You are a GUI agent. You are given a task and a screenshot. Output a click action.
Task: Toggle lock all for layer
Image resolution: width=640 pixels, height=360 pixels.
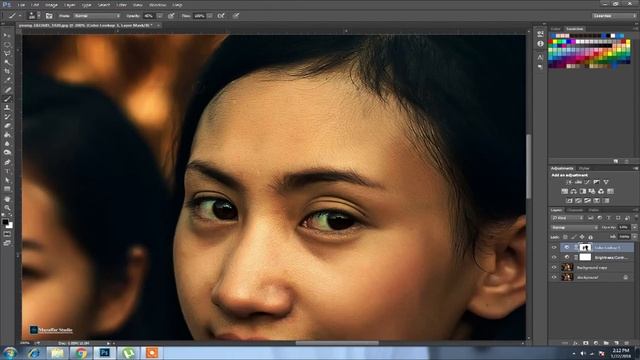(x=591, y=237)
